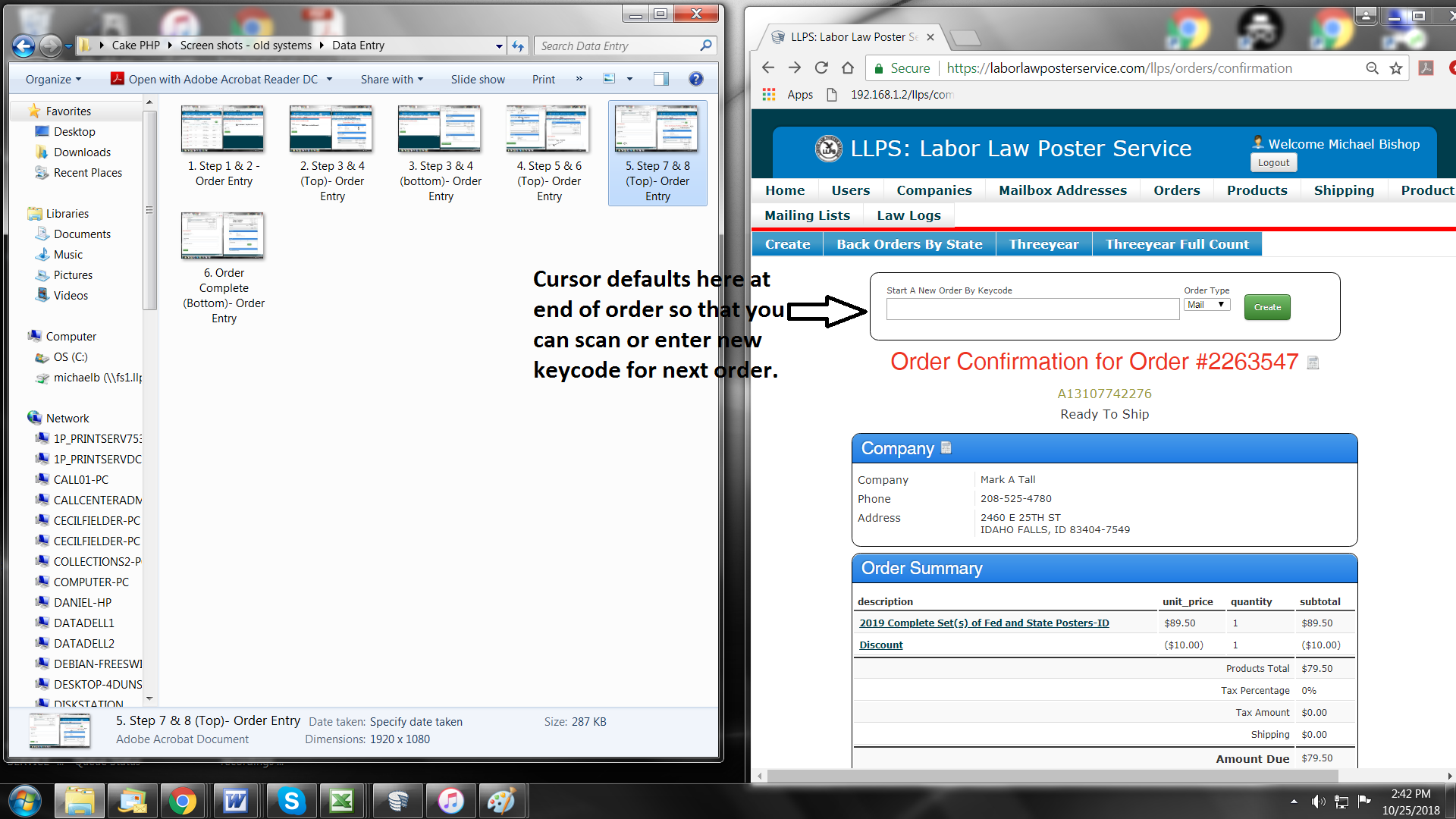Click the Start A New Order keycode field
1456x819 pixels.
1032,309
